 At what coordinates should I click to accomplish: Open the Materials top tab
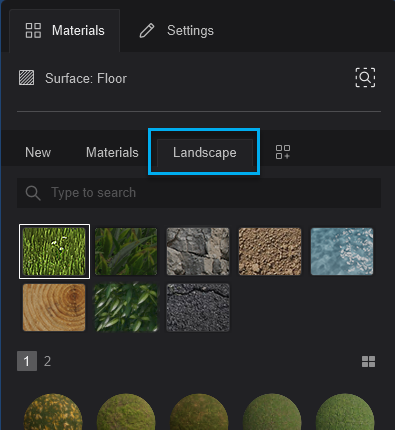click(x=65, y=31)
